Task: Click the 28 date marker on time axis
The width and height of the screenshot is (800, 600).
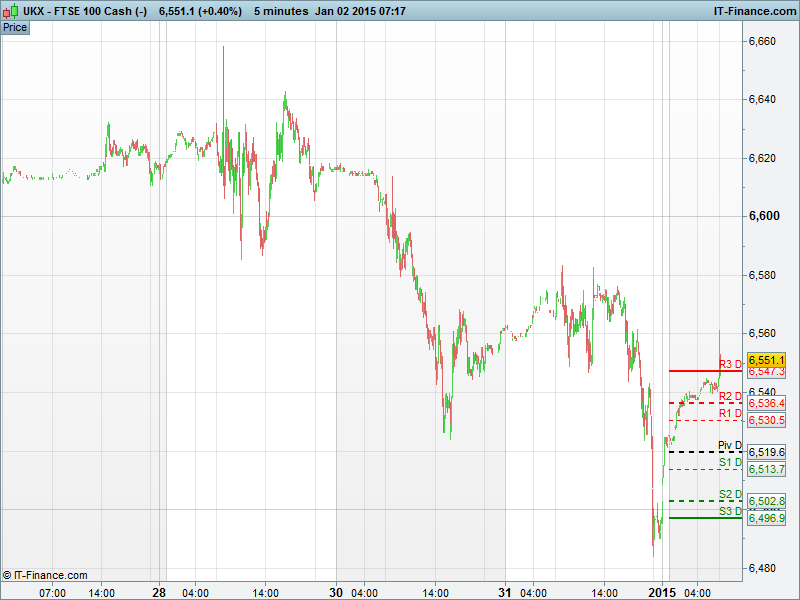Action: [x=159, y=592]
